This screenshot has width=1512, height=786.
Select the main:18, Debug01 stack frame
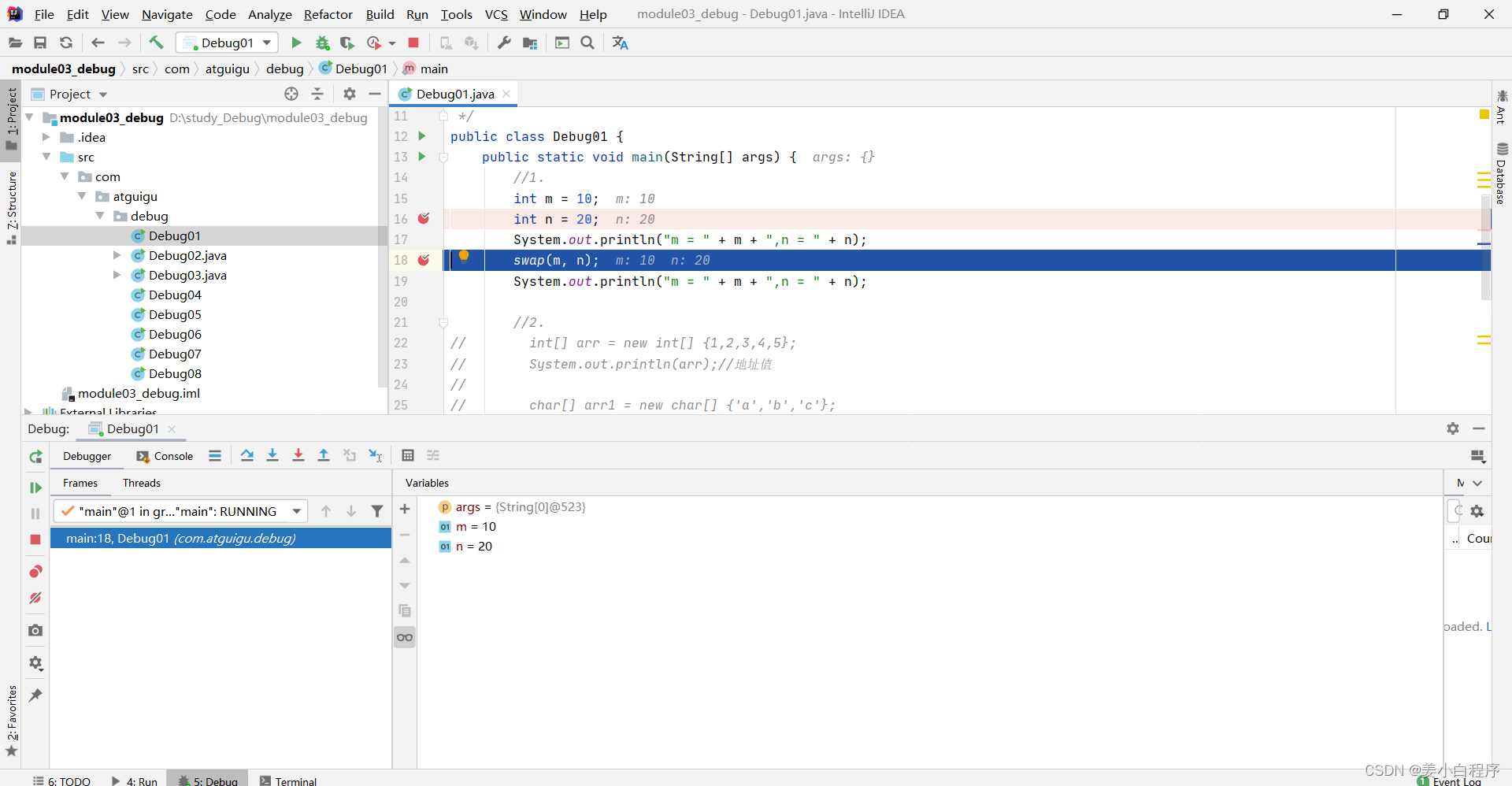(x=220, y=538)
